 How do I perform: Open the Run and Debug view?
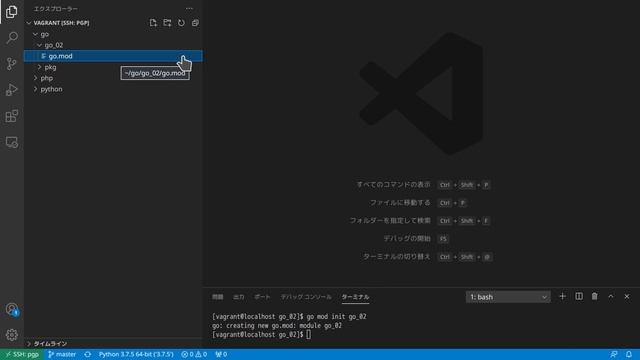[11, 90]
